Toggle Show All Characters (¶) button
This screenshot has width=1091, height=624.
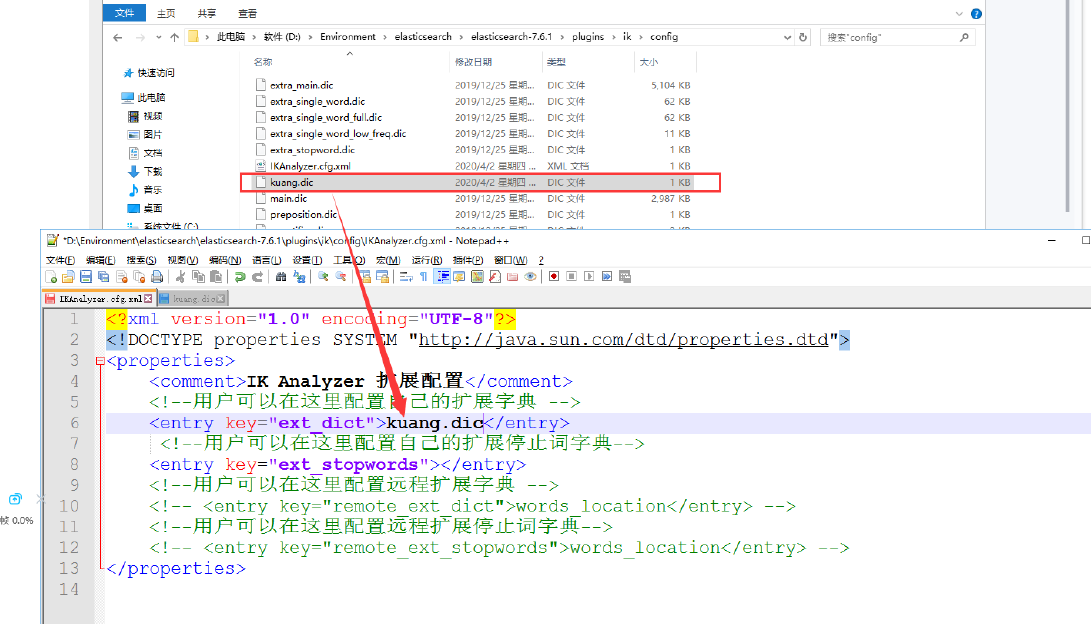pos(423,277)
